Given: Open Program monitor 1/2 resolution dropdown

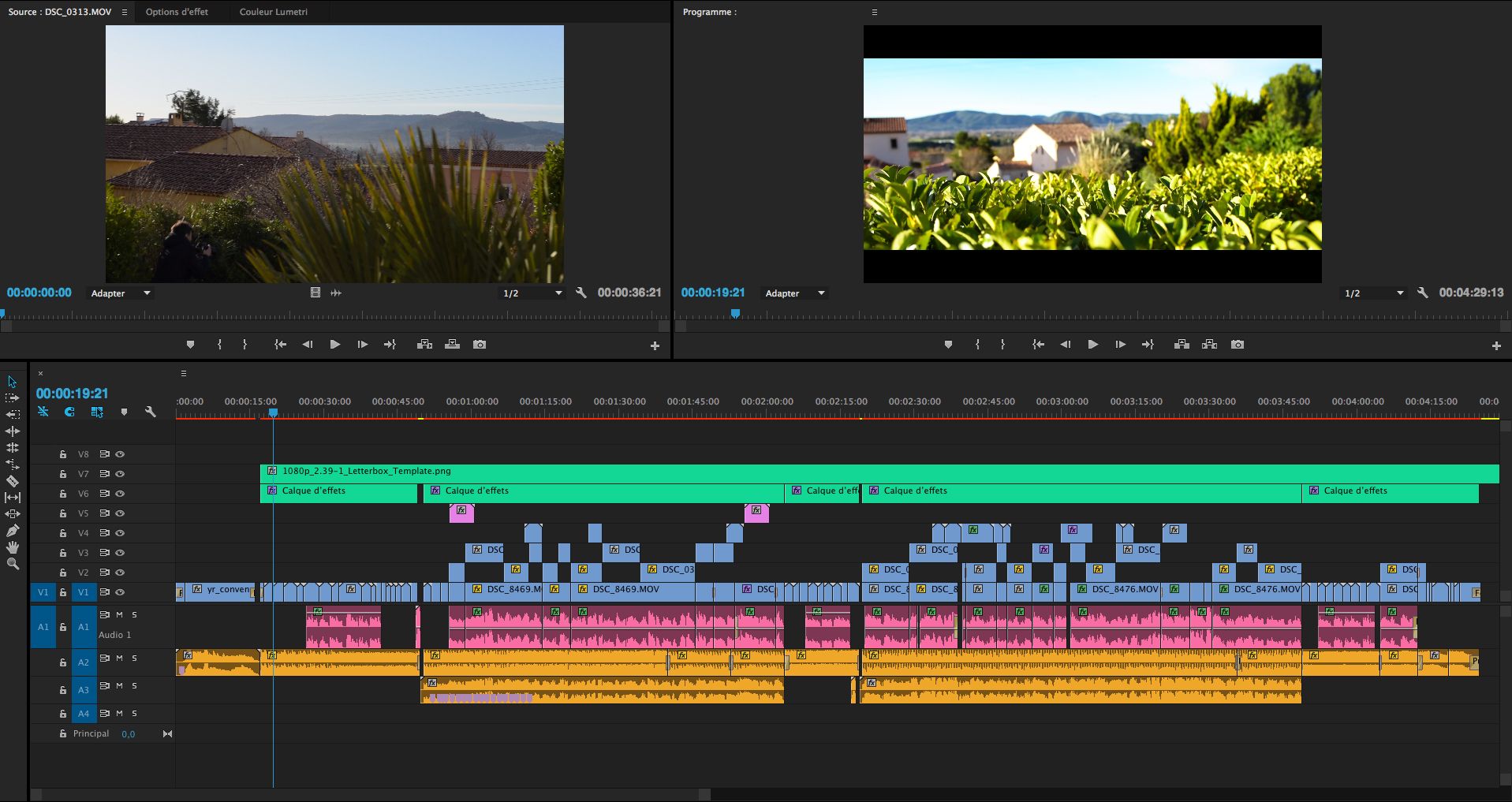Looking at the screenshot, I should (1374, 293).
